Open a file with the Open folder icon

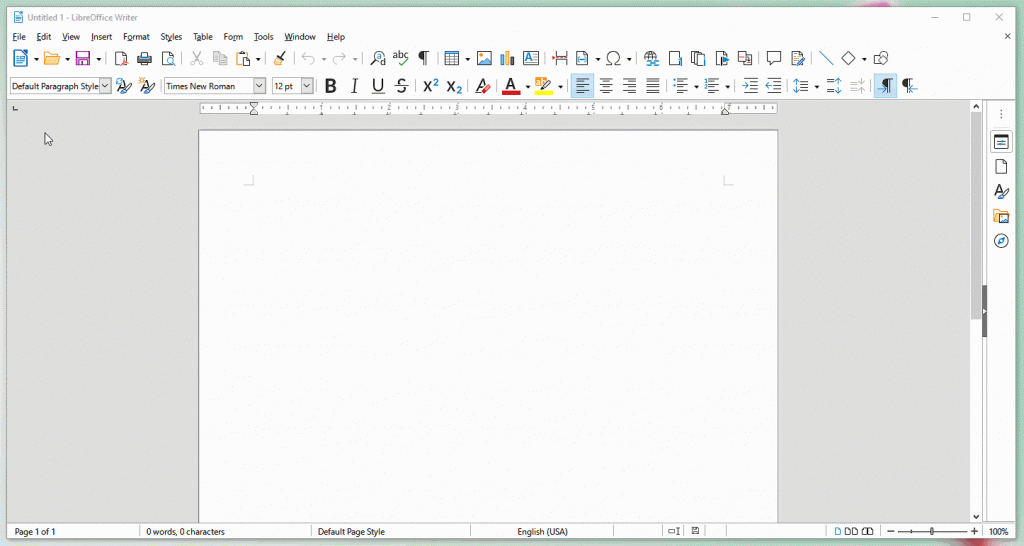tap(52, 59)
